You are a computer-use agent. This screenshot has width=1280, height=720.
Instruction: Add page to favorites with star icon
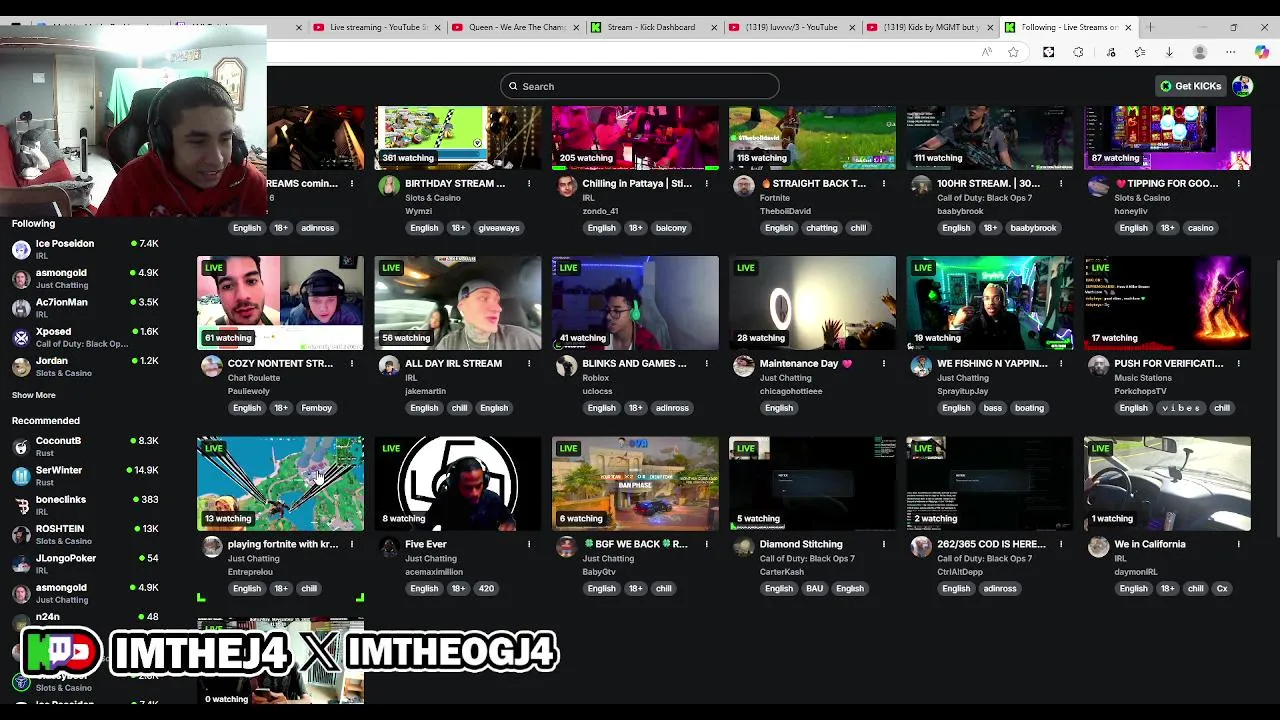coord(1013,52)
